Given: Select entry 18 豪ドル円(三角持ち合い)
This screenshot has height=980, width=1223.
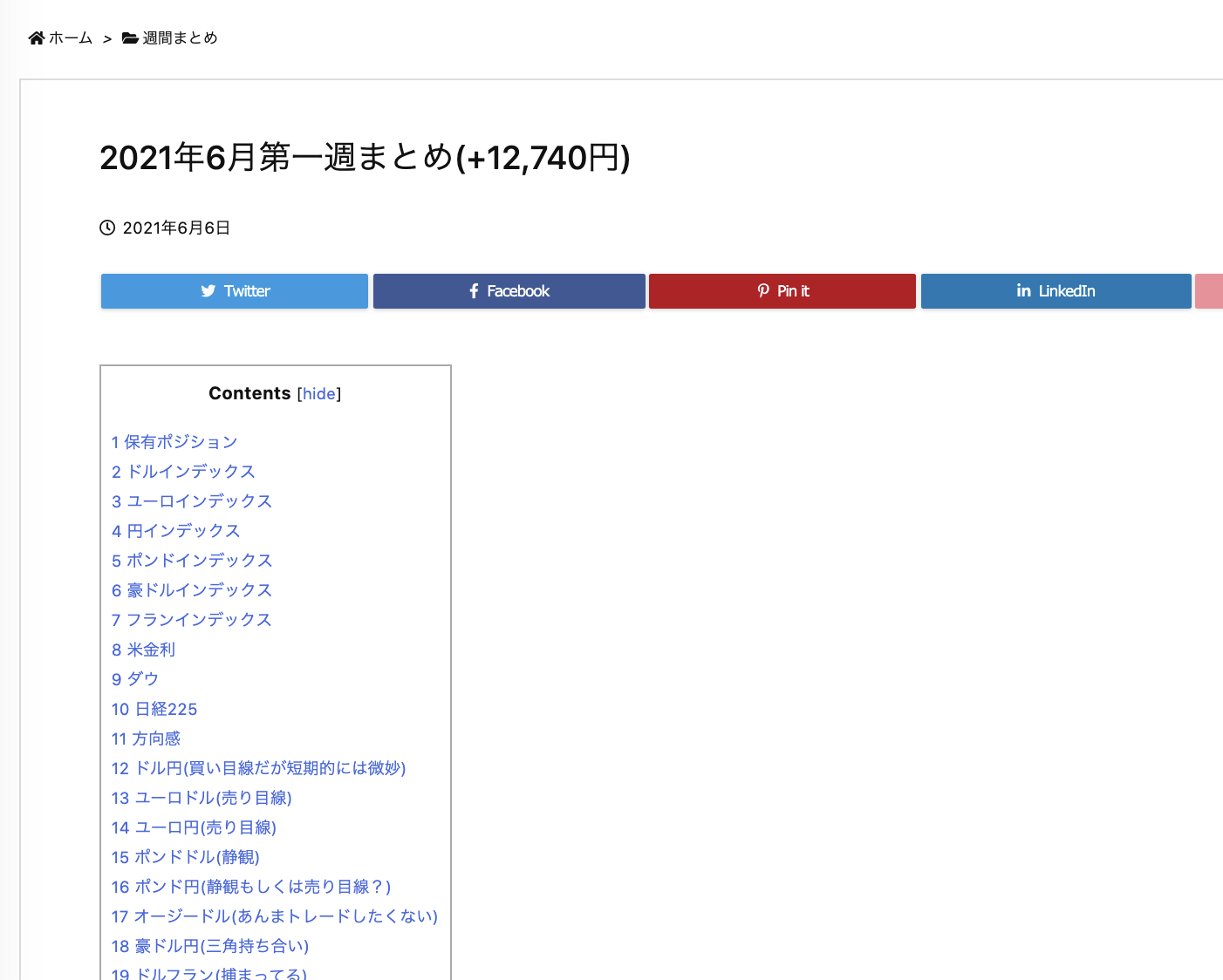Looking at the screenshot, I should click(210, 946).
